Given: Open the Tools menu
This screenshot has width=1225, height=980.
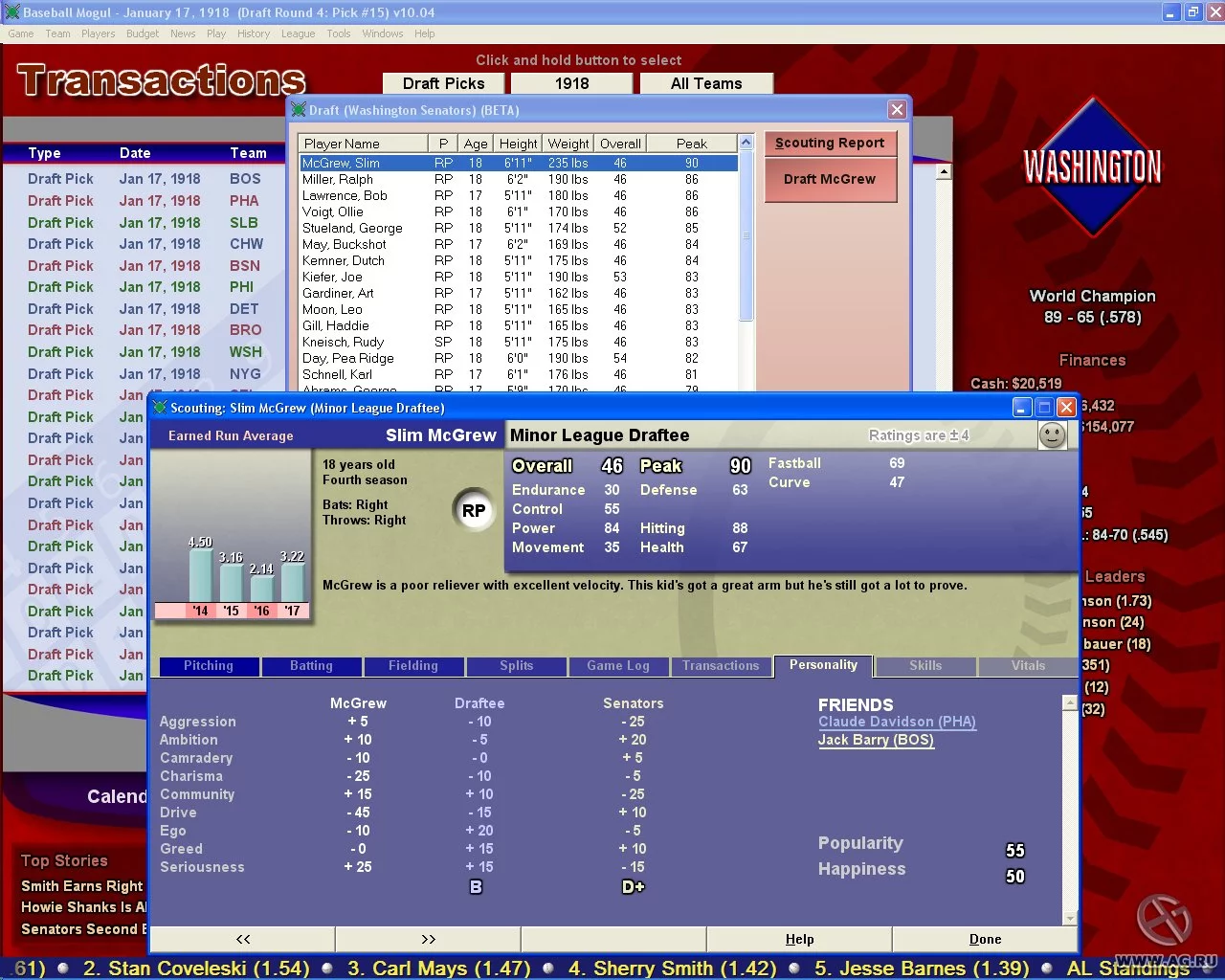Looking at the screenshot, I should 339,33.
